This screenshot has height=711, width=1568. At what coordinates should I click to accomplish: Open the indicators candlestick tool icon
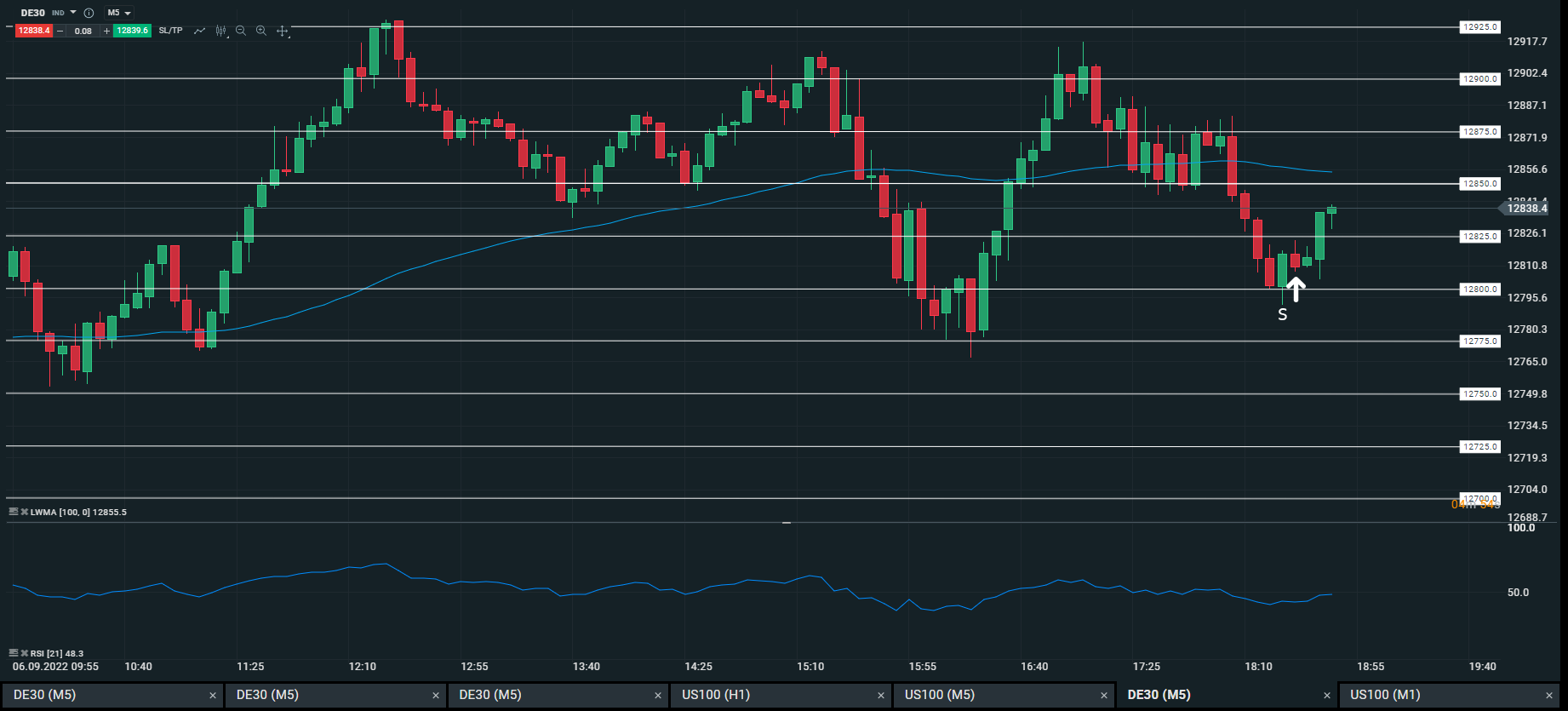221,31
